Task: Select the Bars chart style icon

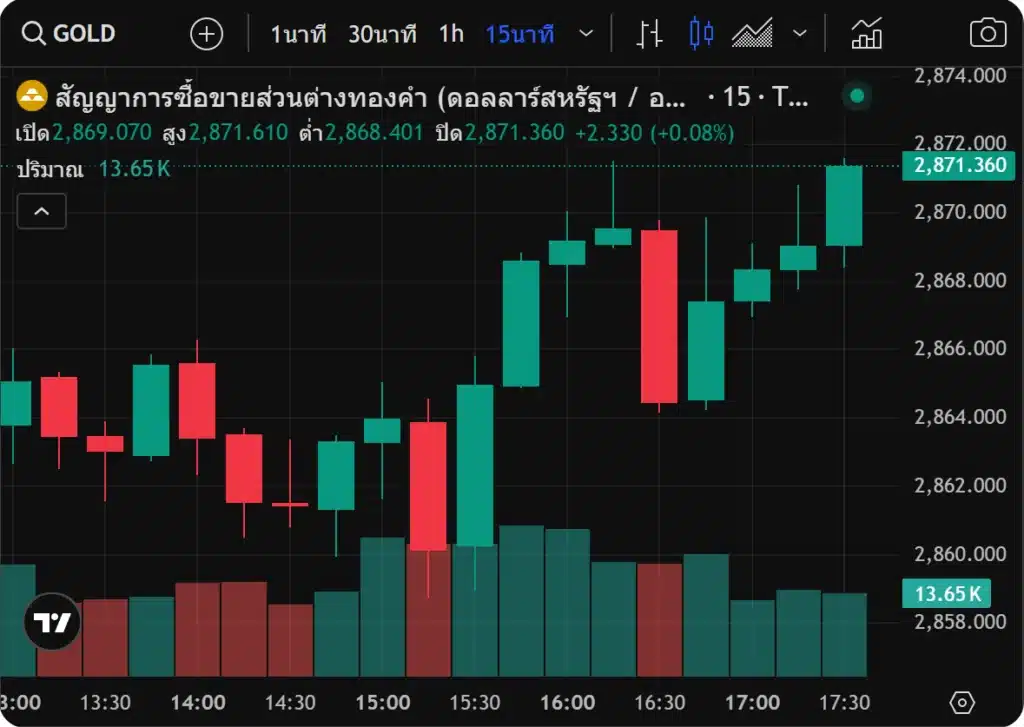Action: pos(650,34)
